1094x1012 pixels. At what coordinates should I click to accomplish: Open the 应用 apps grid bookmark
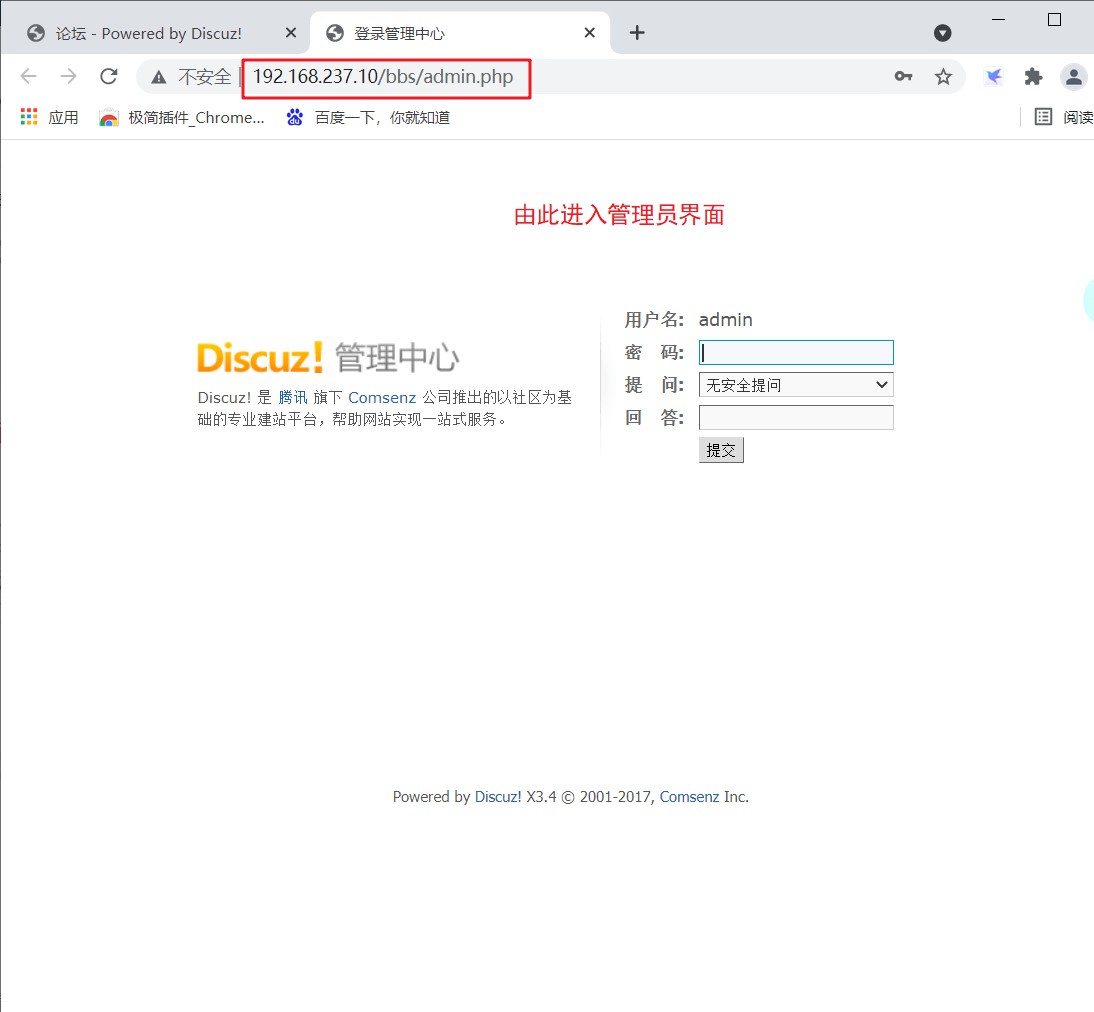pyautogui.click(x=49, y=117)
